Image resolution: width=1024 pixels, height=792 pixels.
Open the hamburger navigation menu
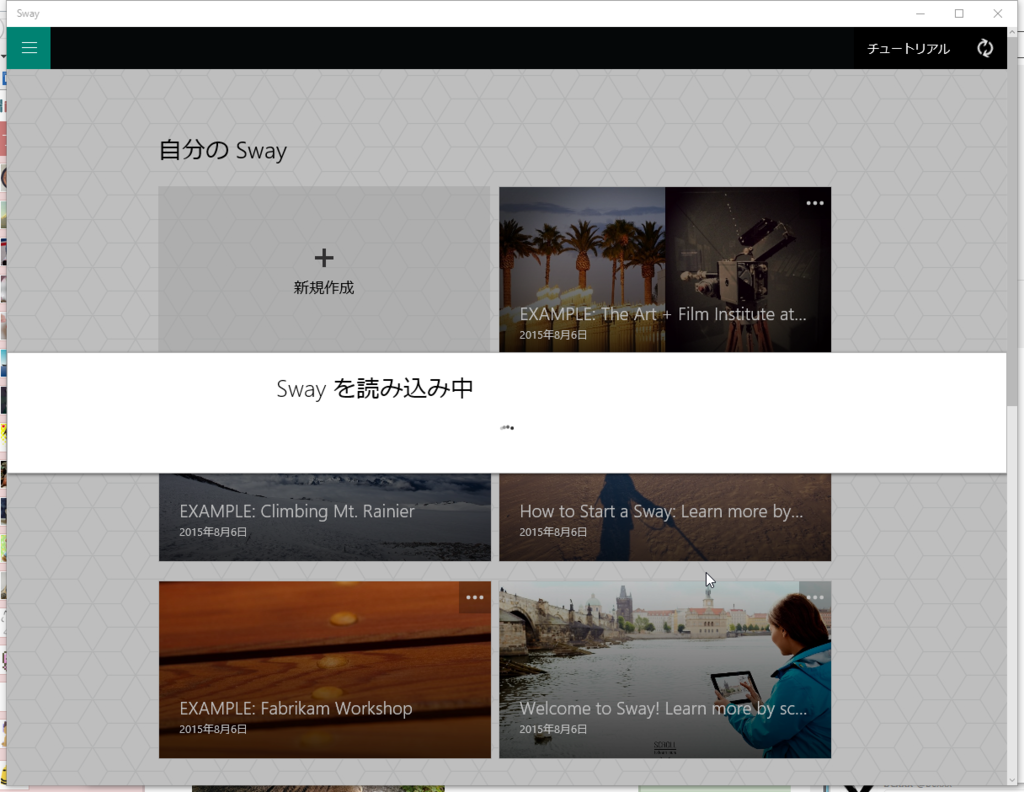(x=29, y=48)
